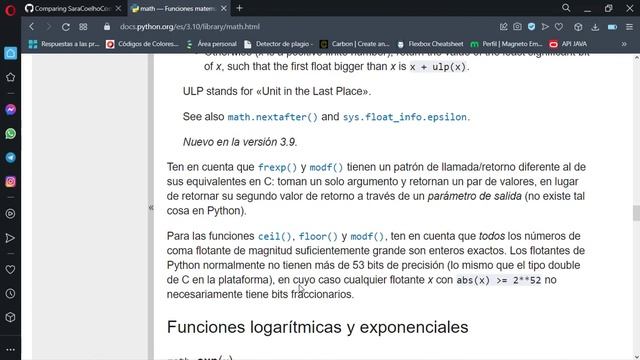Take a snapshot with camera icon
Image resolution: width=640 pixels, height=360 pixels.
point(517,27)
